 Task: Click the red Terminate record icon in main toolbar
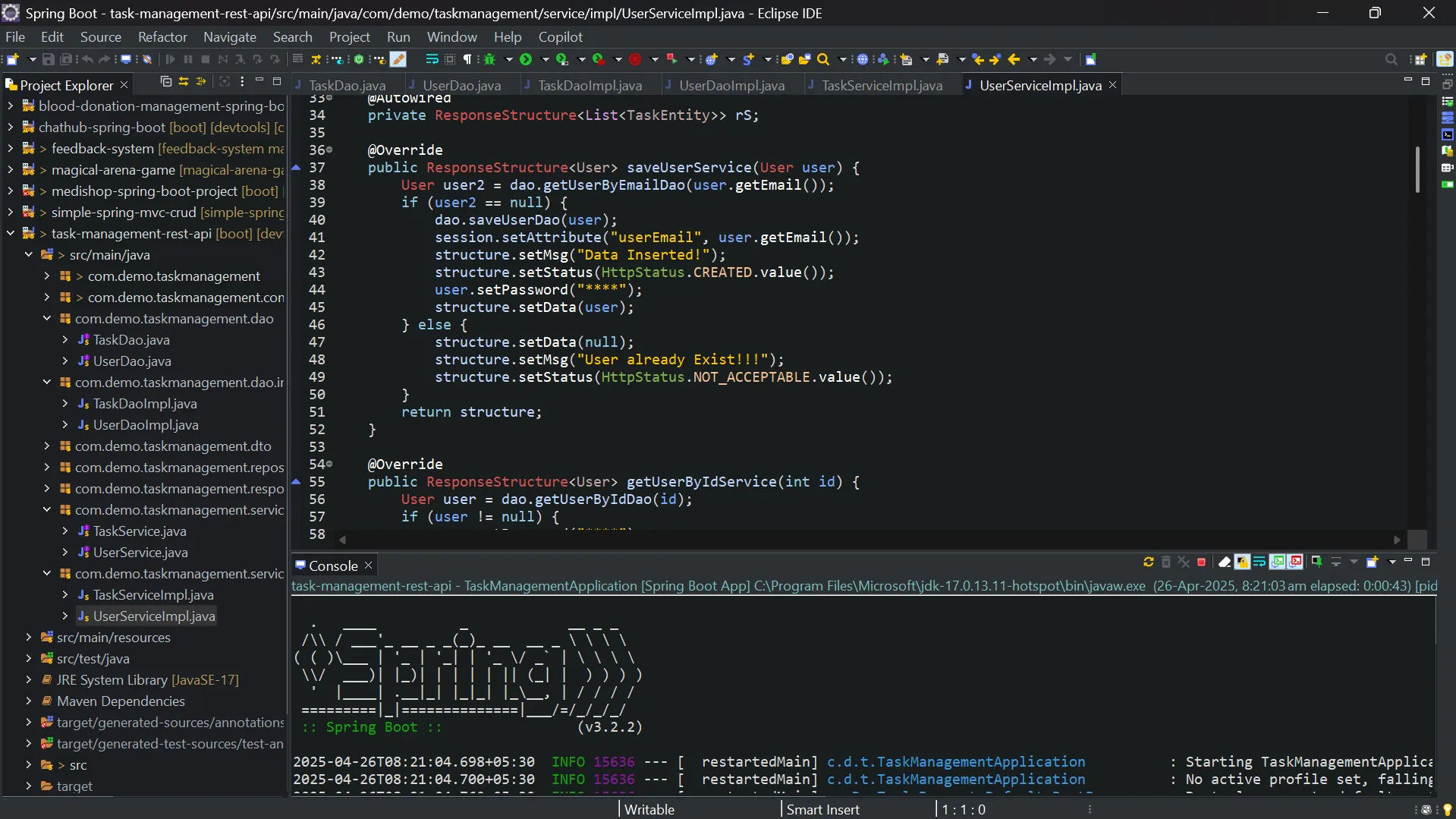(x=635, y=59)
